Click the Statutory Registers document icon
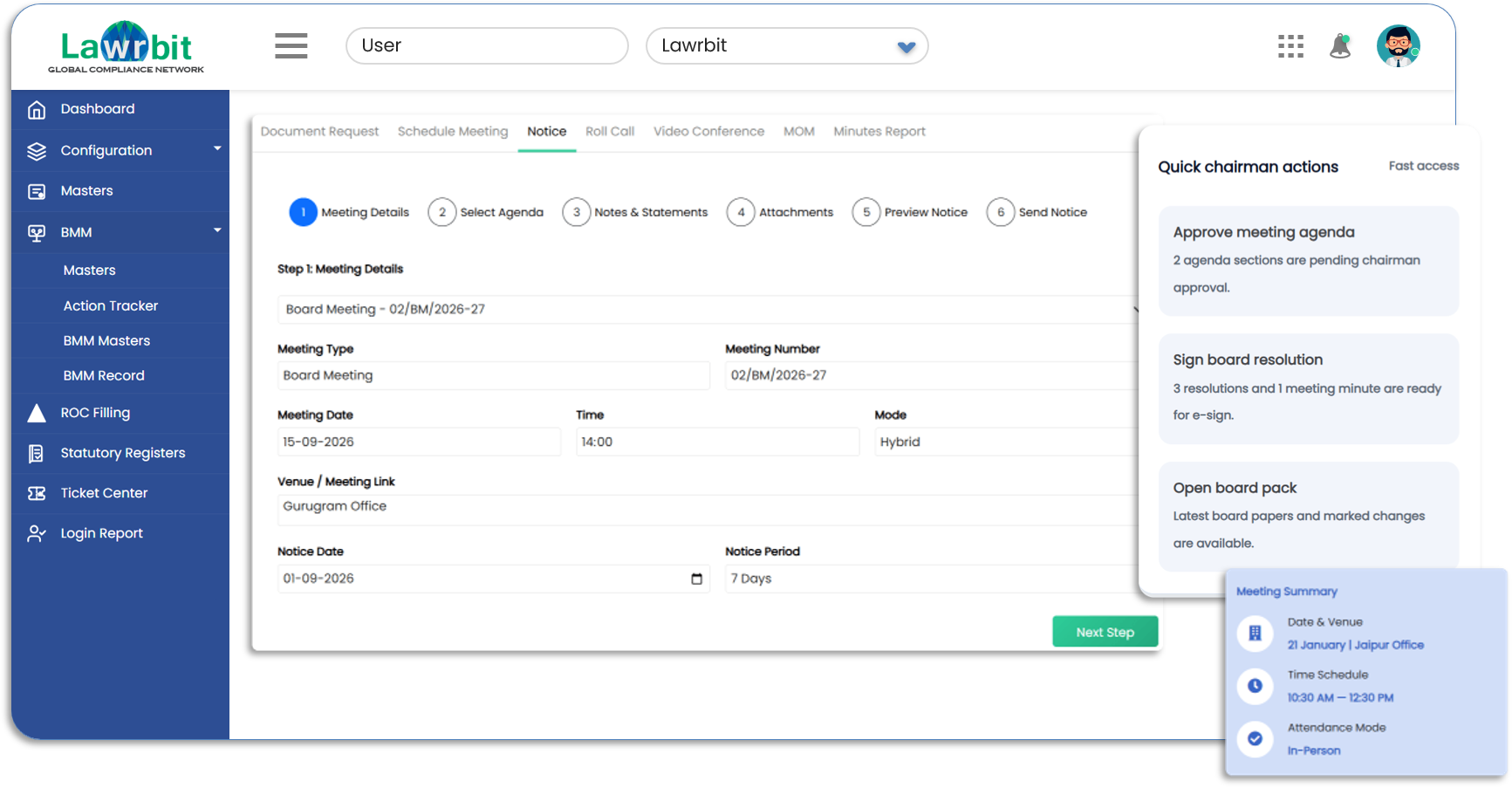1512x788 pixels. pyautogui.click(x=37, y=453)
